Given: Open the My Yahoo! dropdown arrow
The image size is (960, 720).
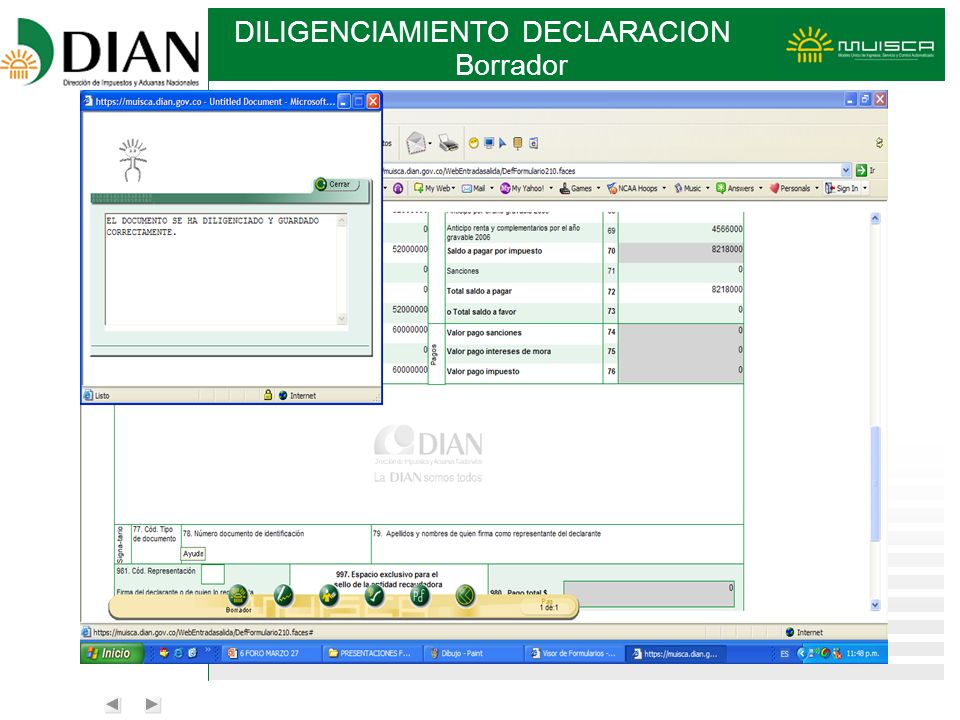Looking at the screenshot, I should 551,189.
